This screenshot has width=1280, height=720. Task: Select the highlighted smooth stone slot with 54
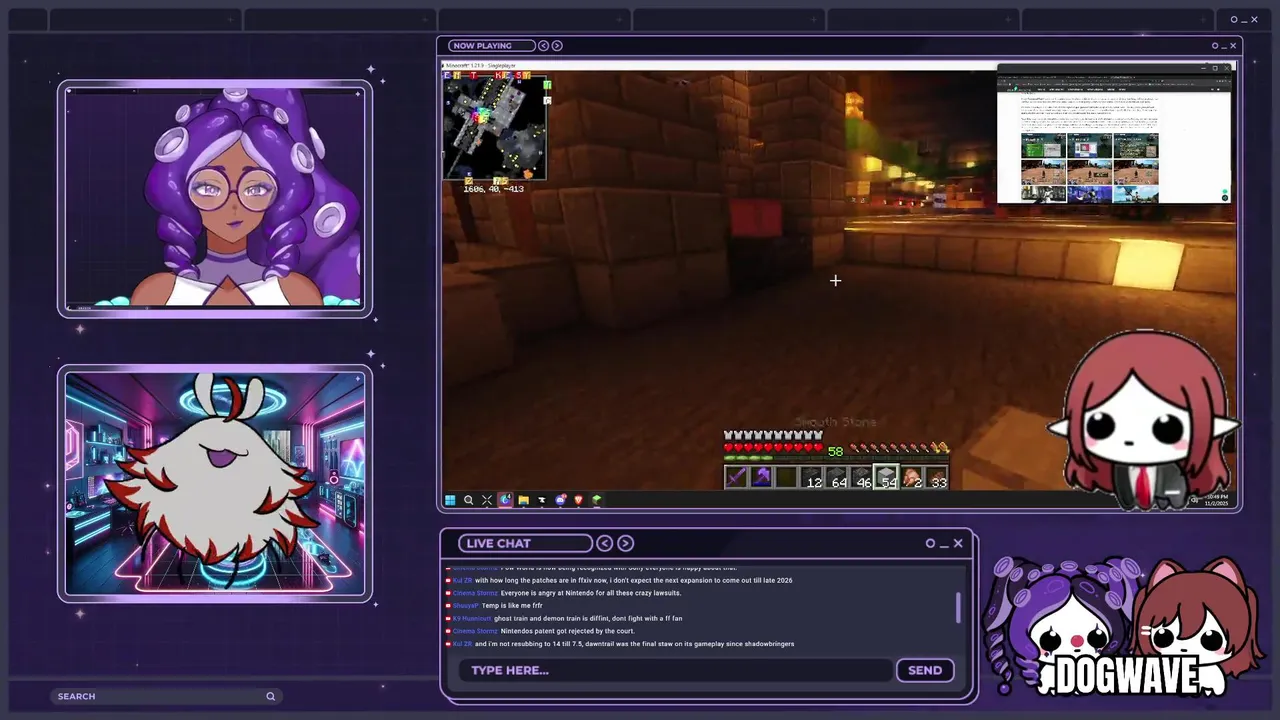886,478
